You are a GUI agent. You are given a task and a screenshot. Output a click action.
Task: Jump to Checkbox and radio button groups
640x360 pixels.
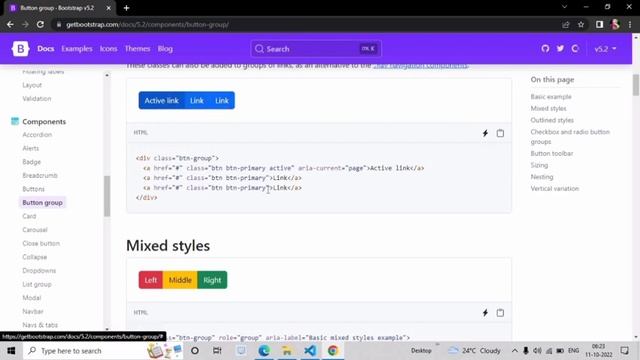pos(570,137)
